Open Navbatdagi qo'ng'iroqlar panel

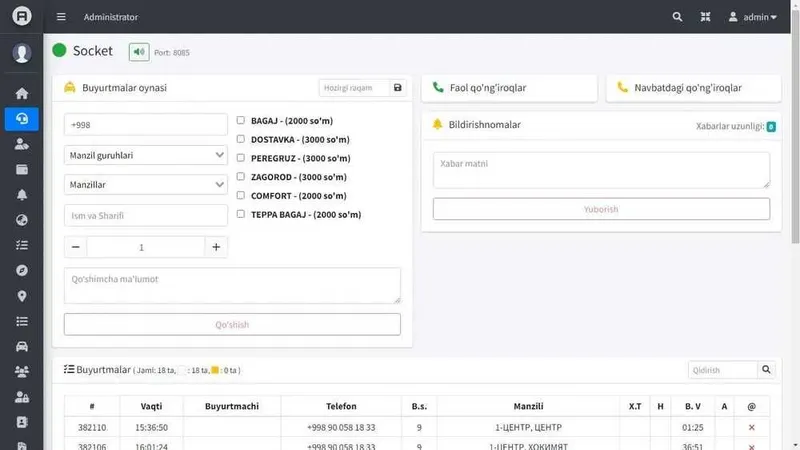coord(693,88)
